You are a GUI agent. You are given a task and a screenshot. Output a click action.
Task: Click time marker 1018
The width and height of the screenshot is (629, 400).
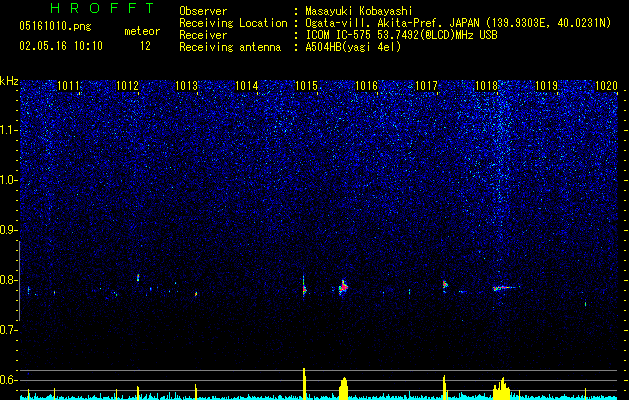click(x=486, y=86)
